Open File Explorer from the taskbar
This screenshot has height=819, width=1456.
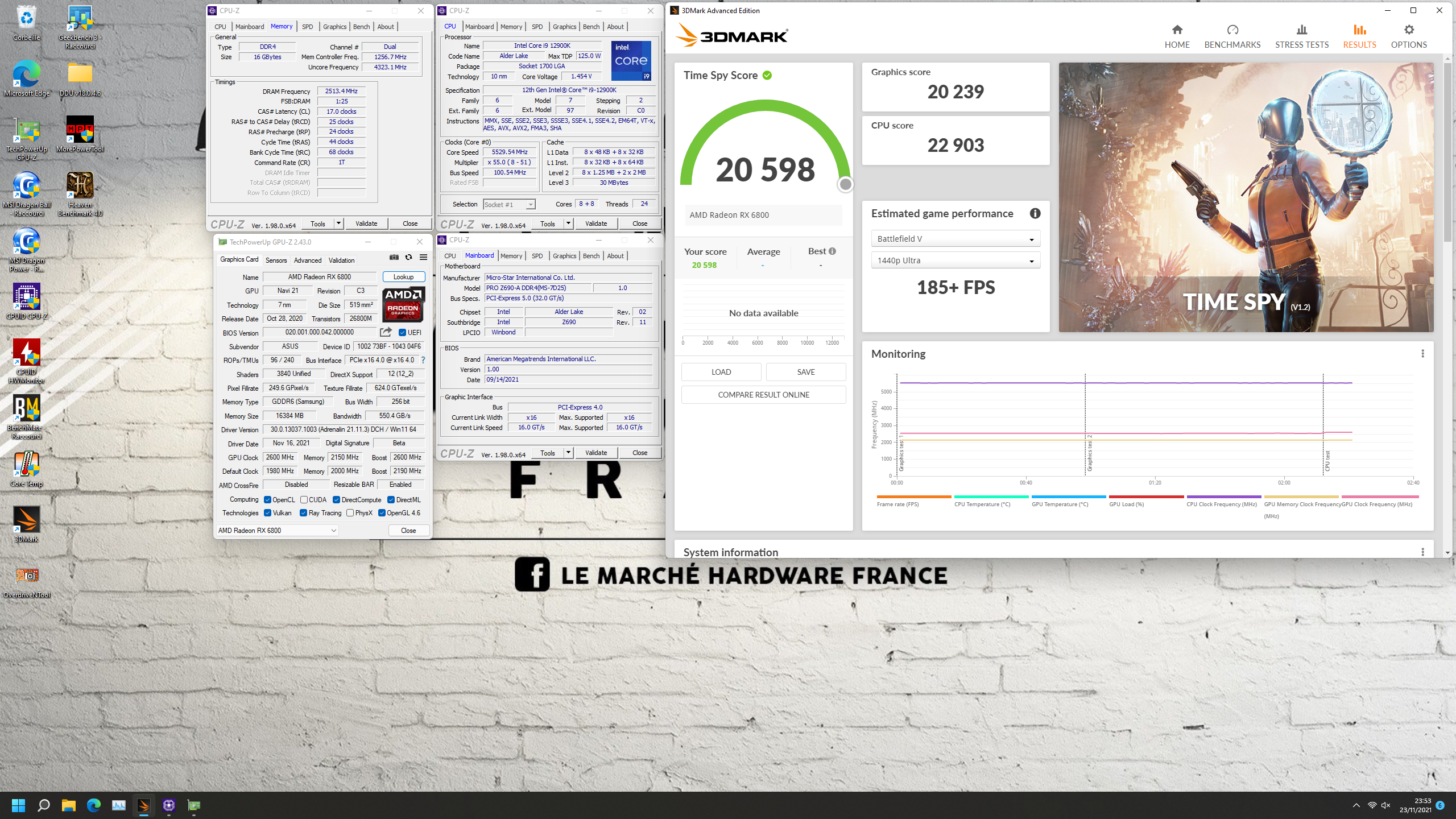(x=69, y=805)
